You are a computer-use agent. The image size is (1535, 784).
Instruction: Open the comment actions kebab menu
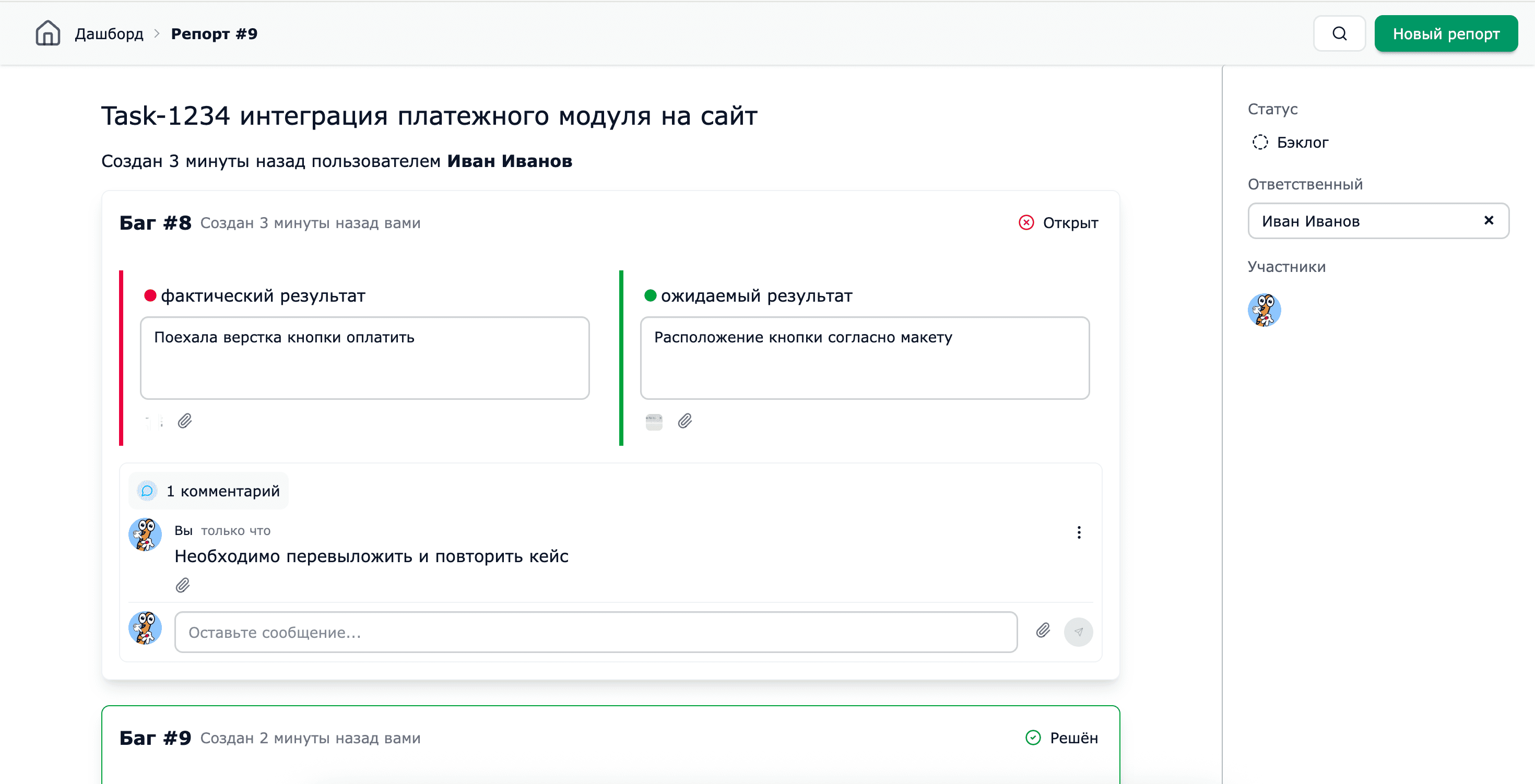point(1079,532)
